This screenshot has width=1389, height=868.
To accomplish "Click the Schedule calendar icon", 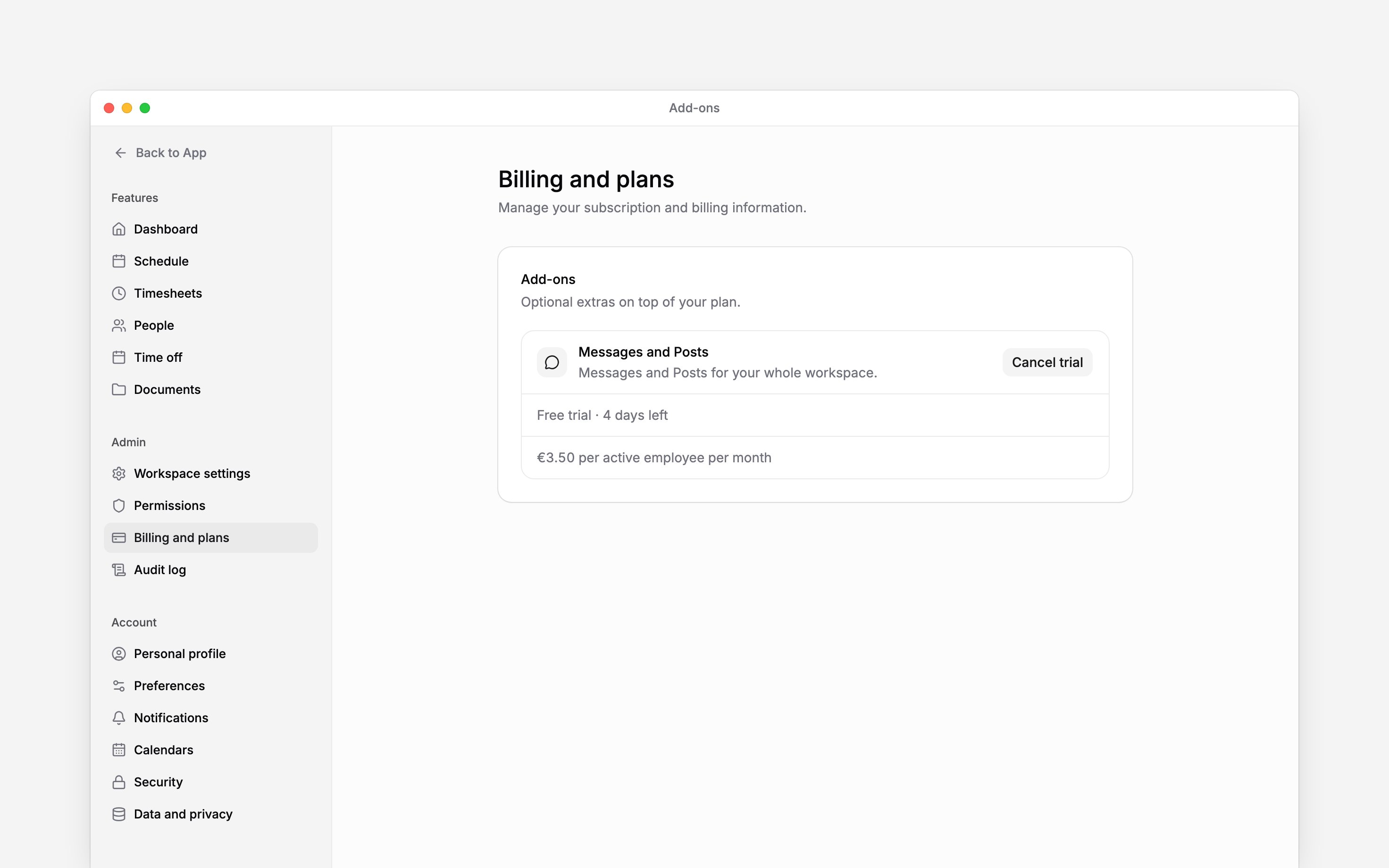I will (x=119, y=261).
